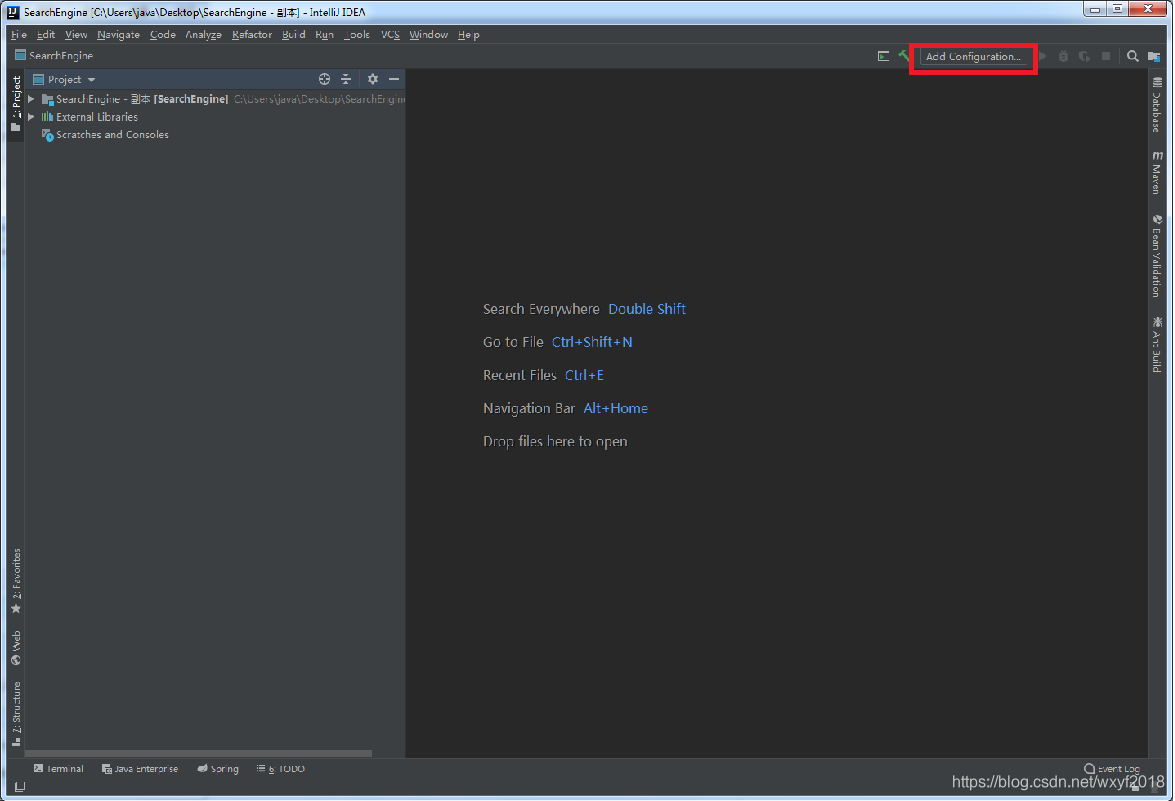The image size is (1175, 801).
Task: Click the Run with Coverage icon
Action: [x=1084, y=56]
